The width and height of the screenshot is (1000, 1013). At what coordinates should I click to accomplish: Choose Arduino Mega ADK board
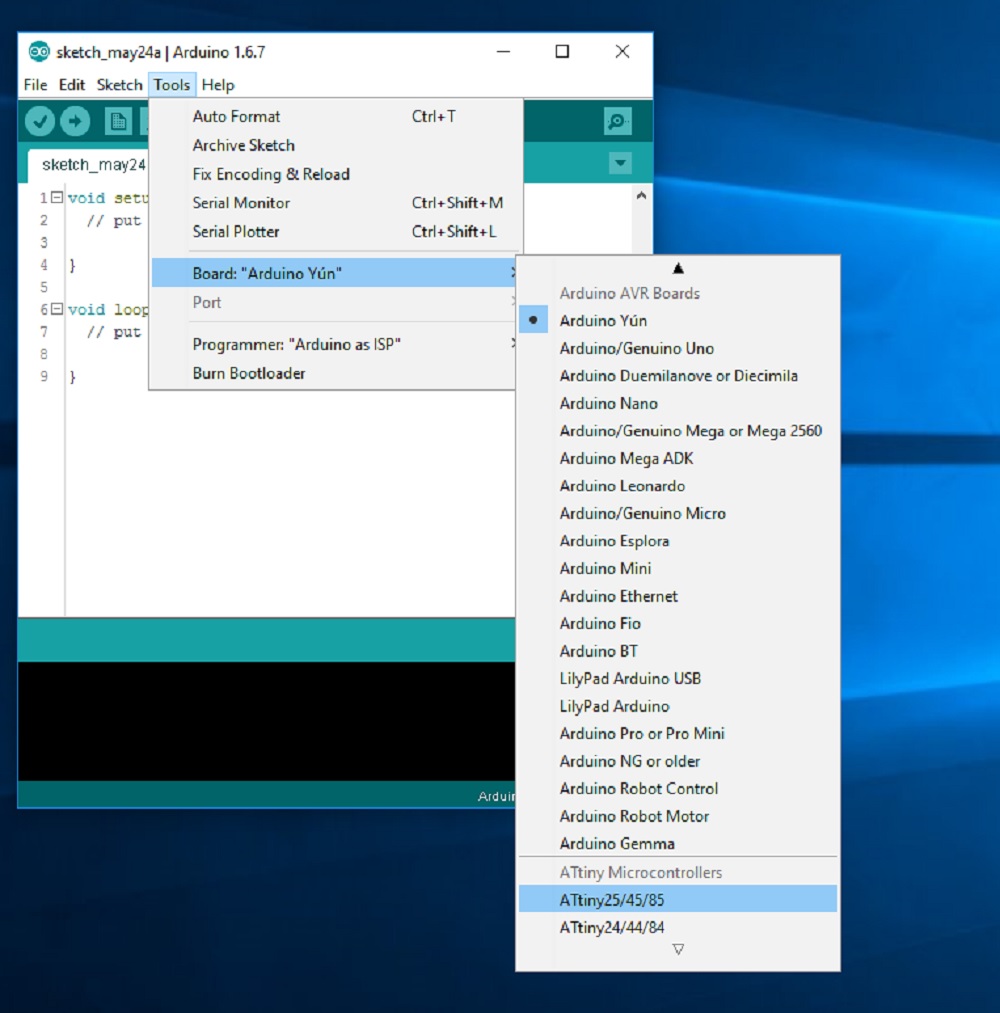tap(678, 458)
